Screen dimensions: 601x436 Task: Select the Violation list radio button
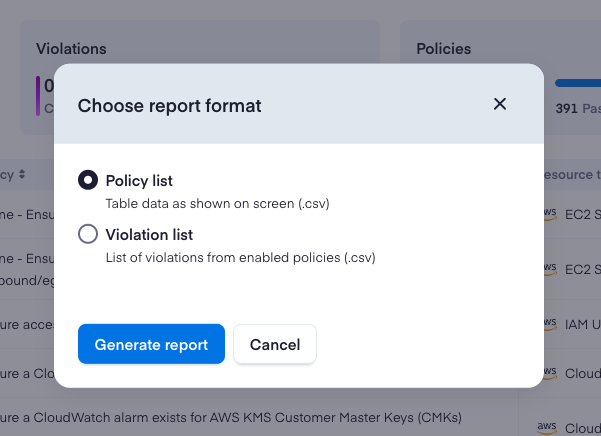pyautogui.click(x=88, y=234)
